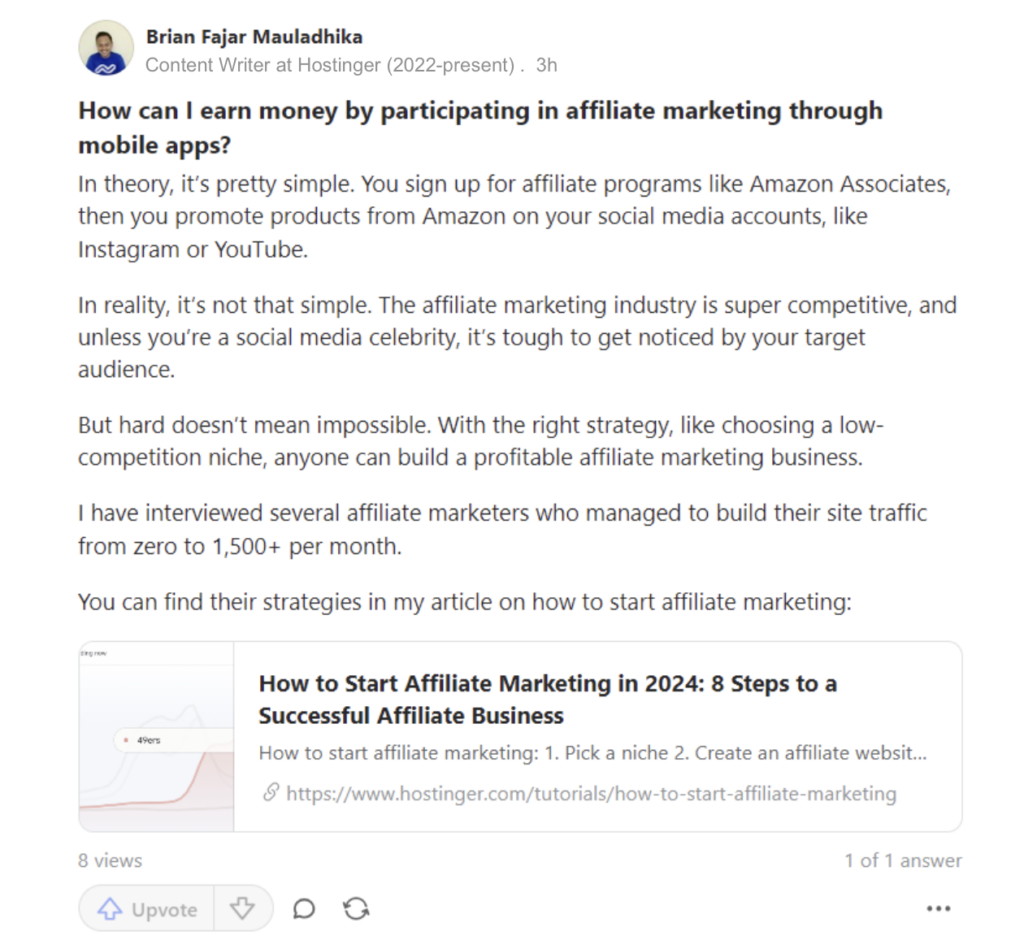Open the three-dot more options menu

pos(938,908)
